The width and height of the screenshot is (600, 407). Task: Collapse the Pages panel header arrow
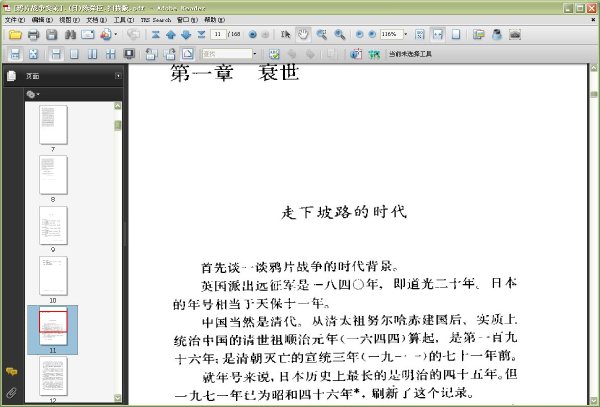(118, 76)
